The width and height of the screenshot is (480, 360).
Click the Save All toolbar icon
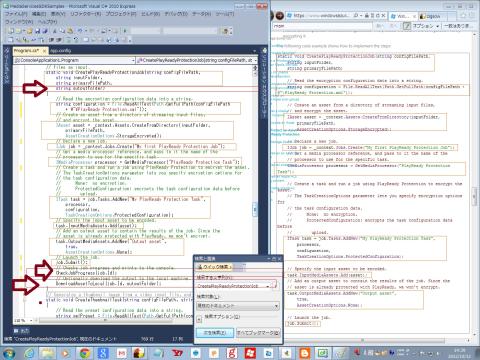click(44, 31)
